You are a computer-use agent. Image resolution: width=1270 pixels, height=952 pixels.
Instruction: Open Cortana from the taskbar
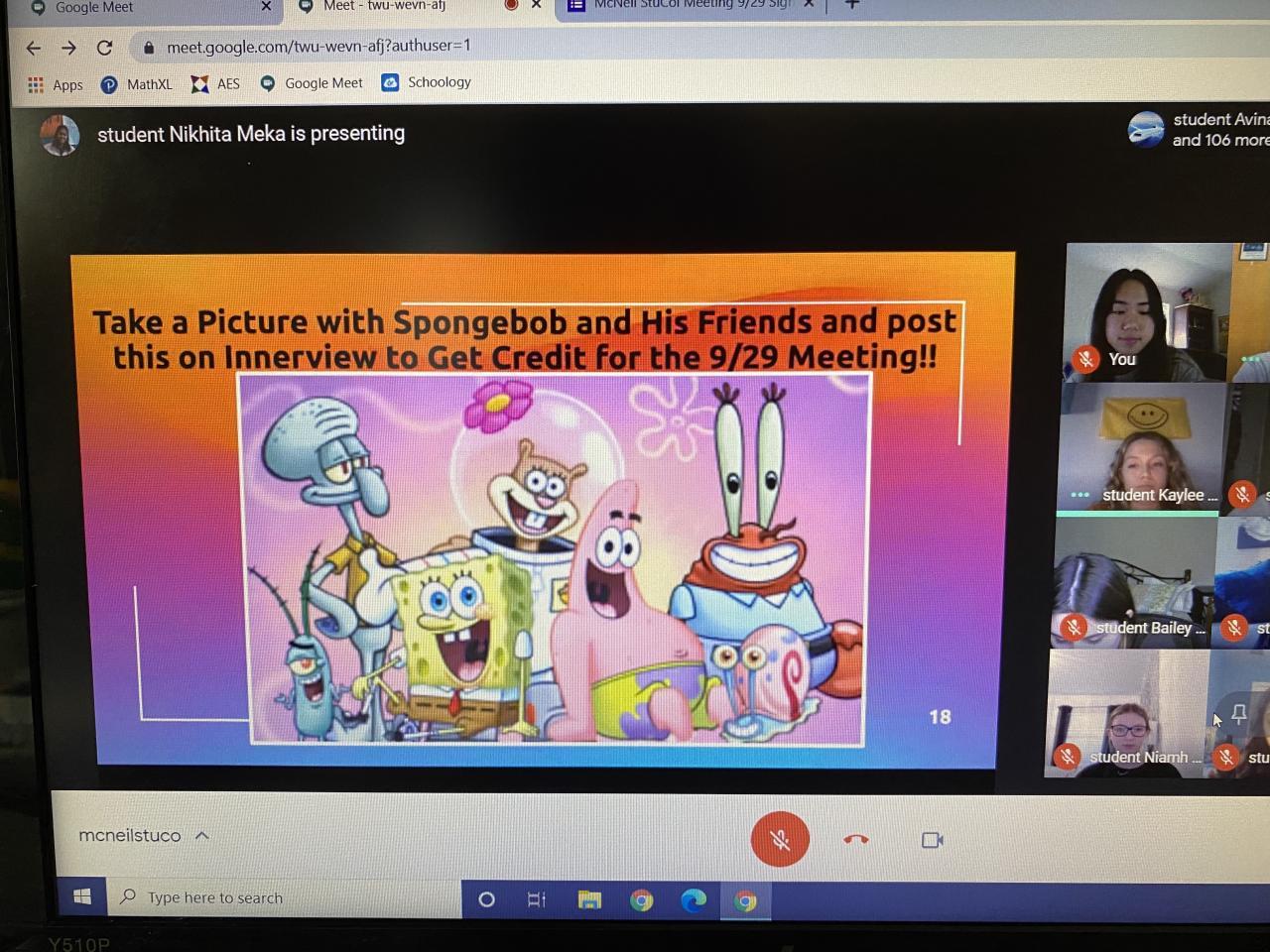pyautogui.click(x=486, y=899)
